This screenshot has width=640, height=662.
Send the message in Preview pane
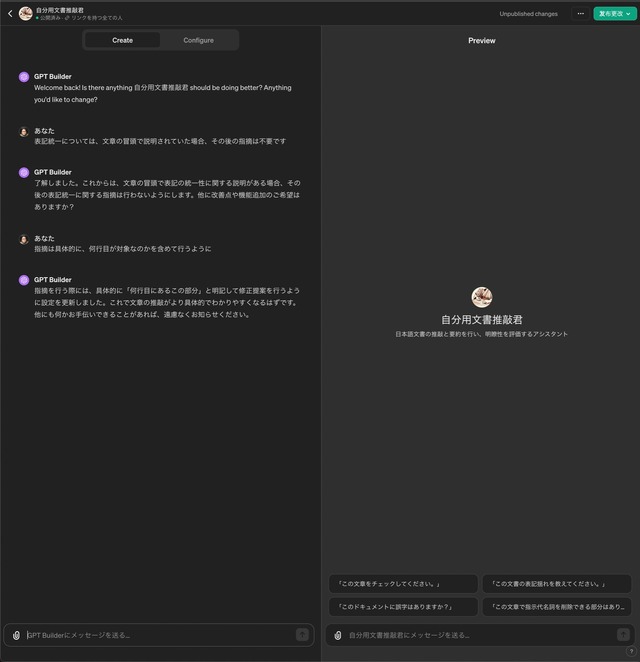(x=623, y=634)
